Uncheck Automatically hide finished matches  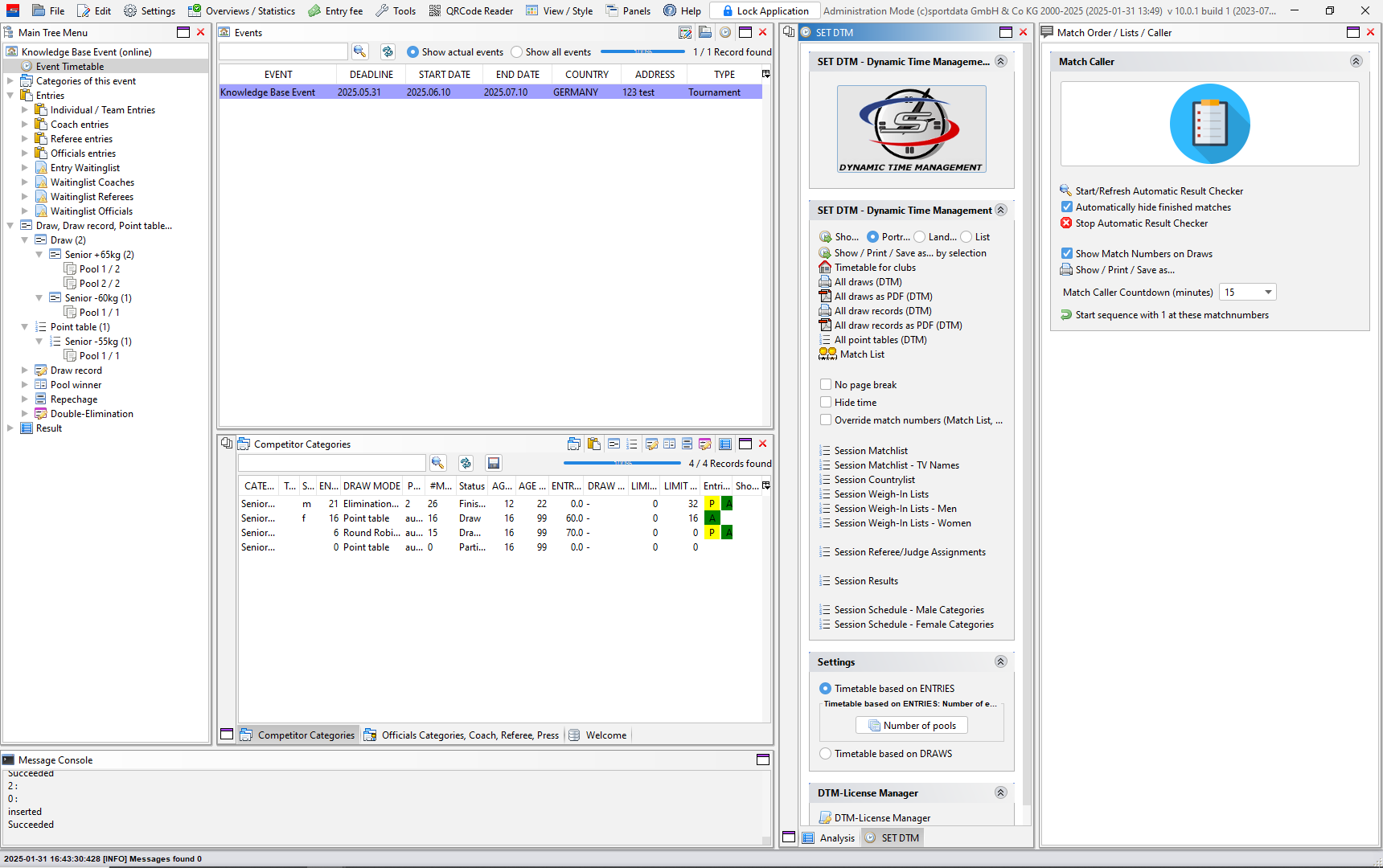pyautogui.click(x=1066, y=207)
